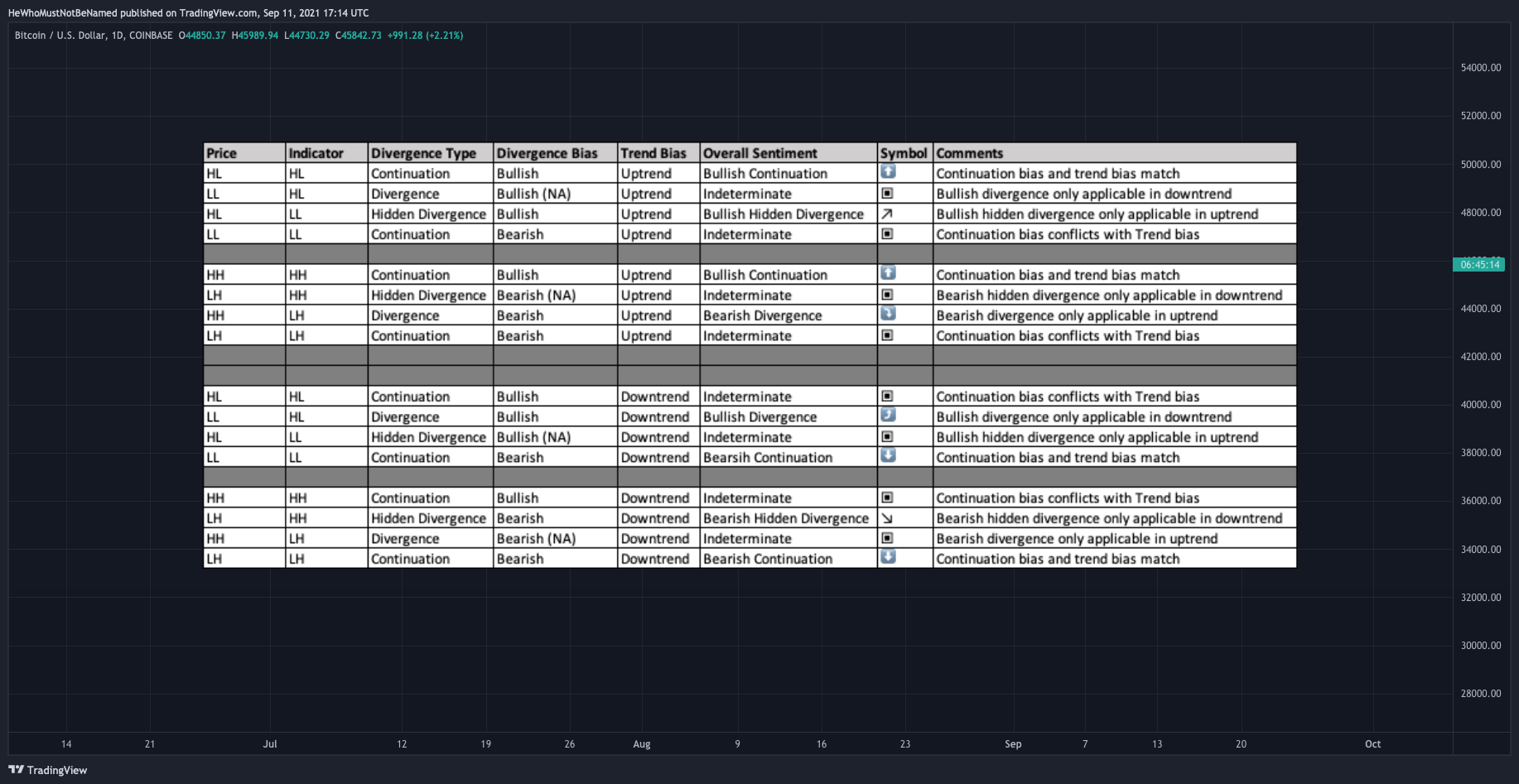Screen dimensions: 1519x784
Task: Click the 'Jul' label on the time axis
Action: pyautogui.click(x=270, y=744)
